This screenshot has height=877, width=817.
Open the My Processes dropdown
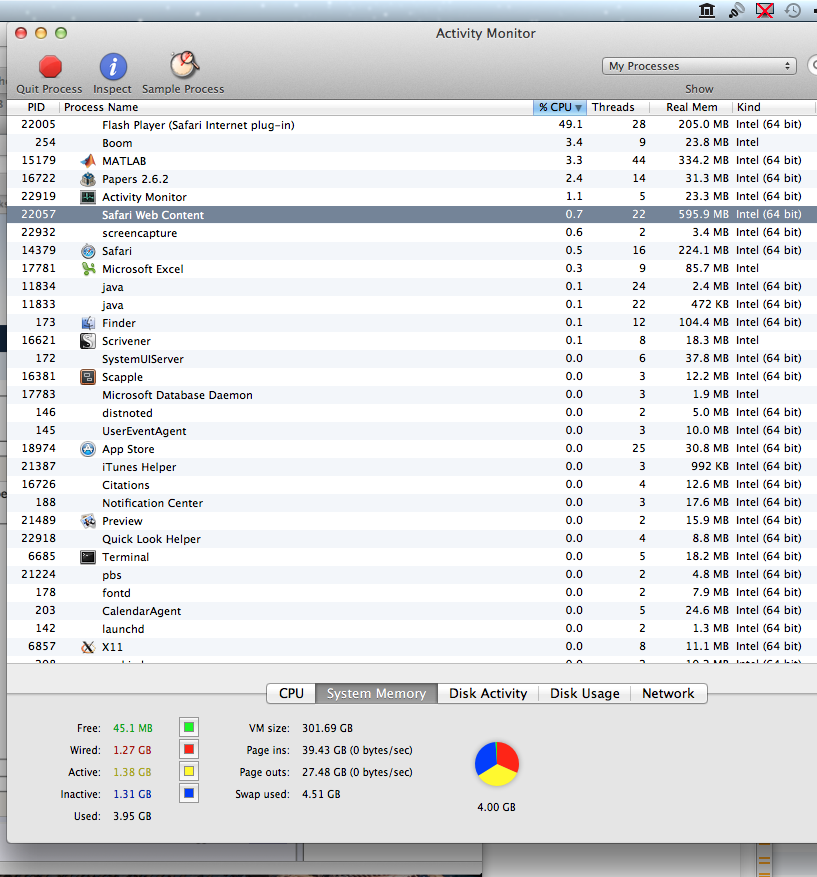click(699, 66)
